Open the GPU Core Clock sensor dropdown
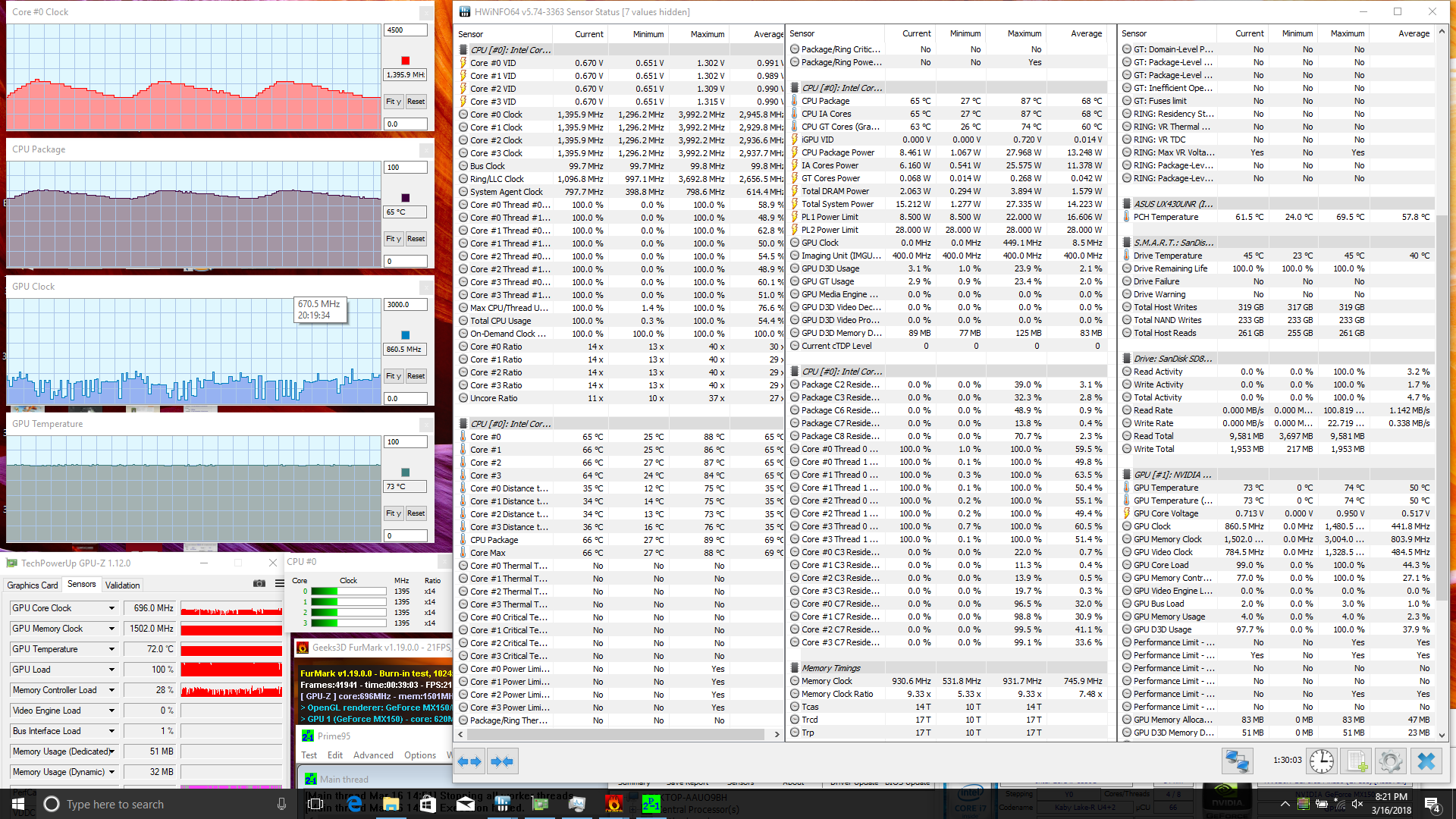Screen dimensions: 1456x819 pos(111,608)
